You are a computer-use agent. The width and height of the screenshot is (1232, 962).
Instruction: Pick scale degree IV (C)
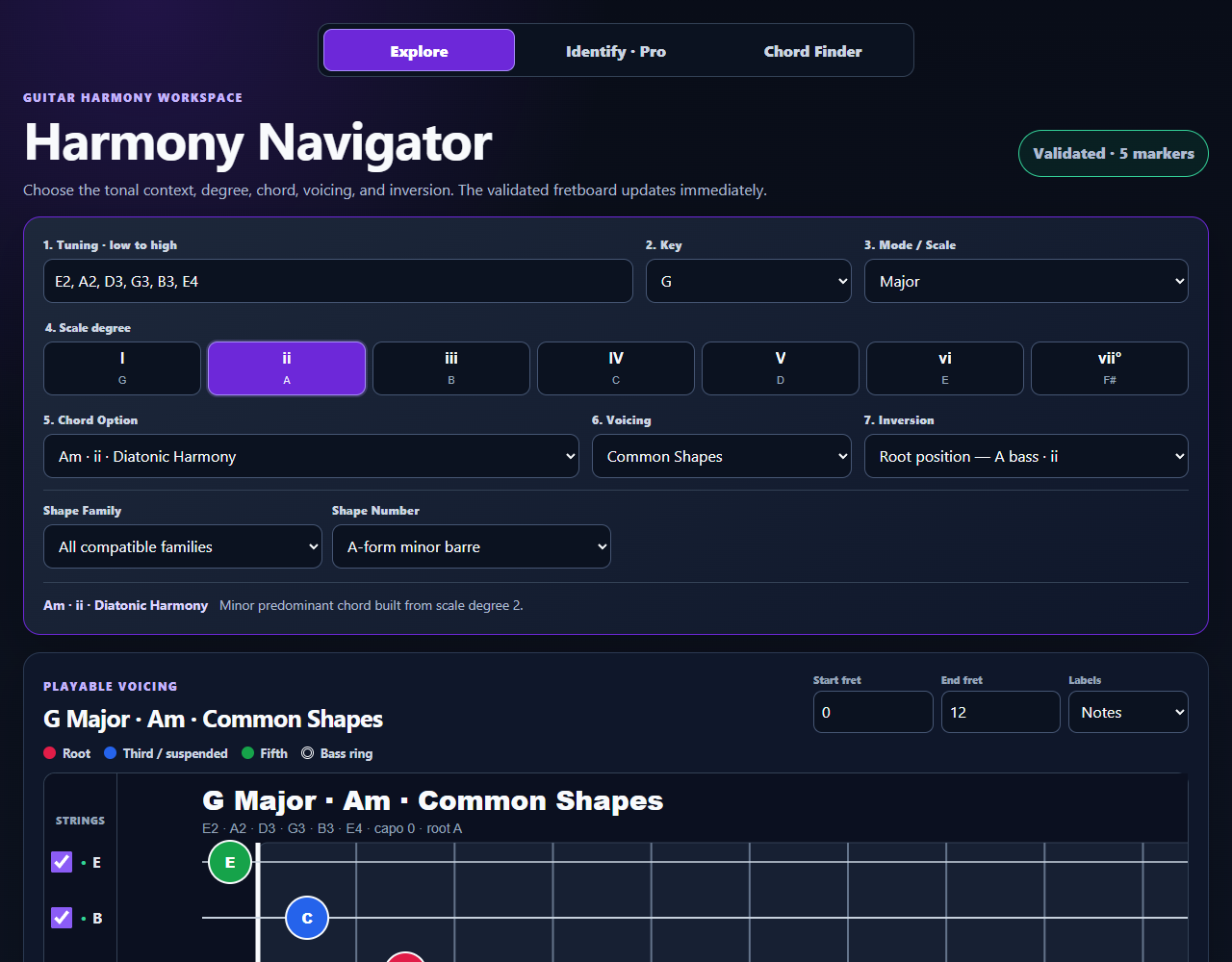click(x=616, y=367)
